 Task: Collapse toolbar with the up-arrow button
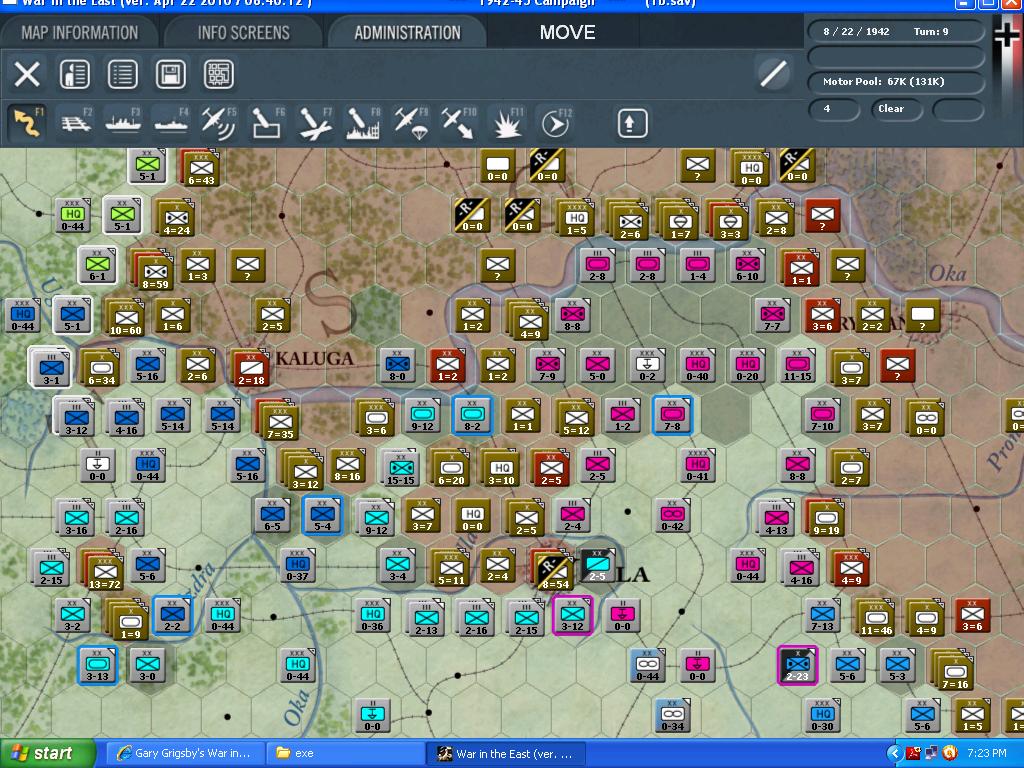point(631,123)
